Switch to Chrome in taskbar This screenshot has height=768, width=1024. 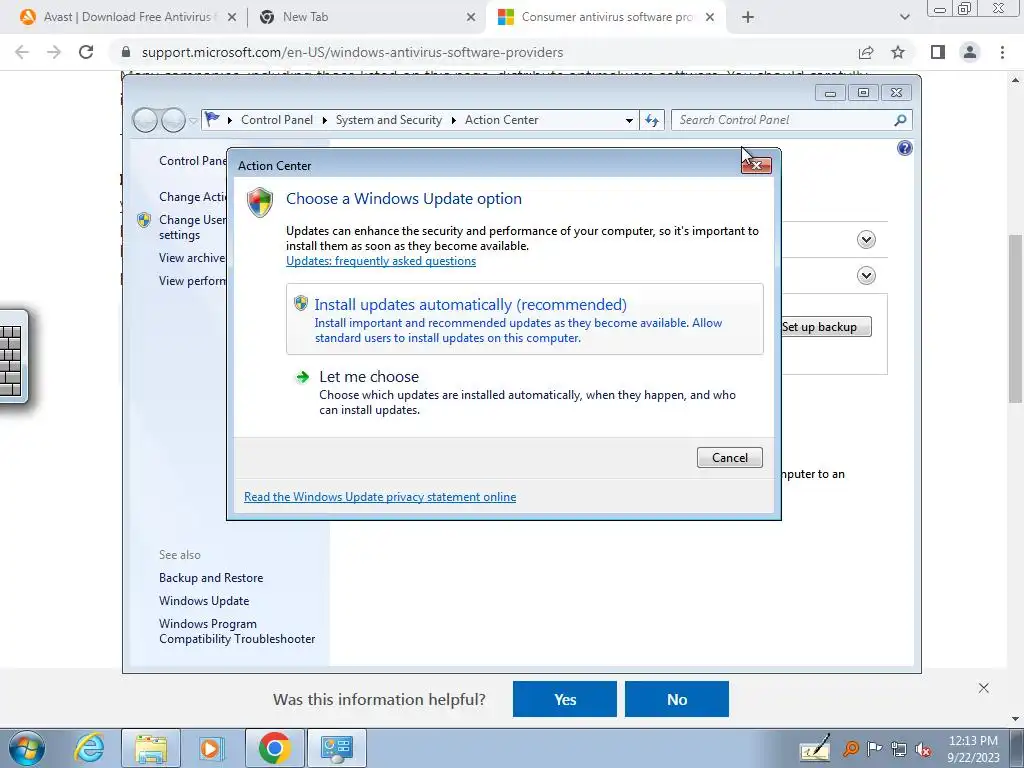click(274, 748)
